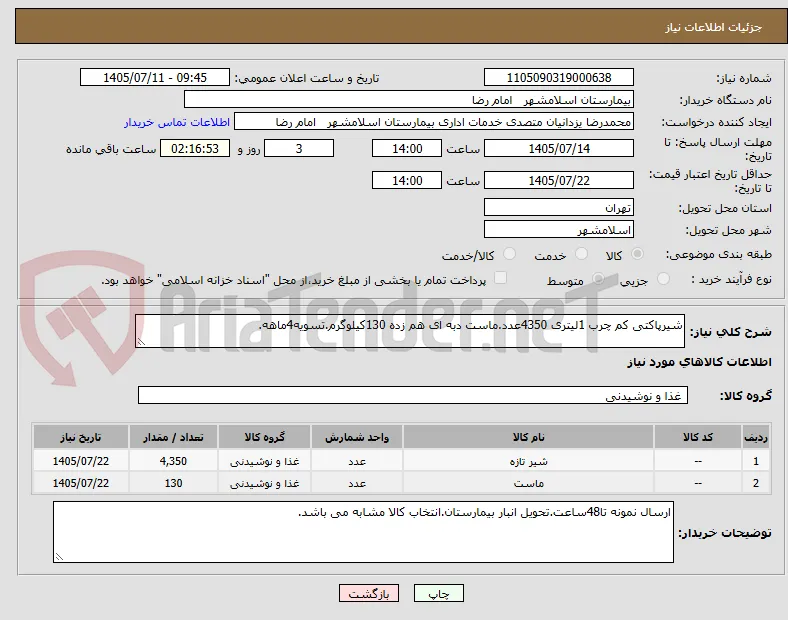Click the quantity cell 130

(173, 483)
